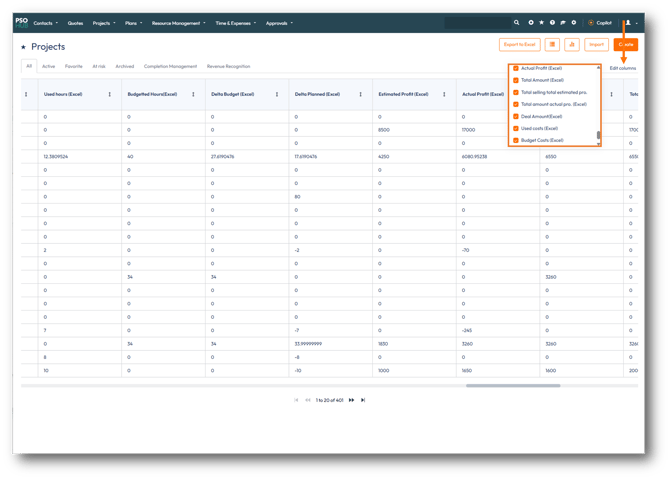Viewport: 670px width, 479px height.
Task: Switch to chart view icon button
Action: [572, 44]
